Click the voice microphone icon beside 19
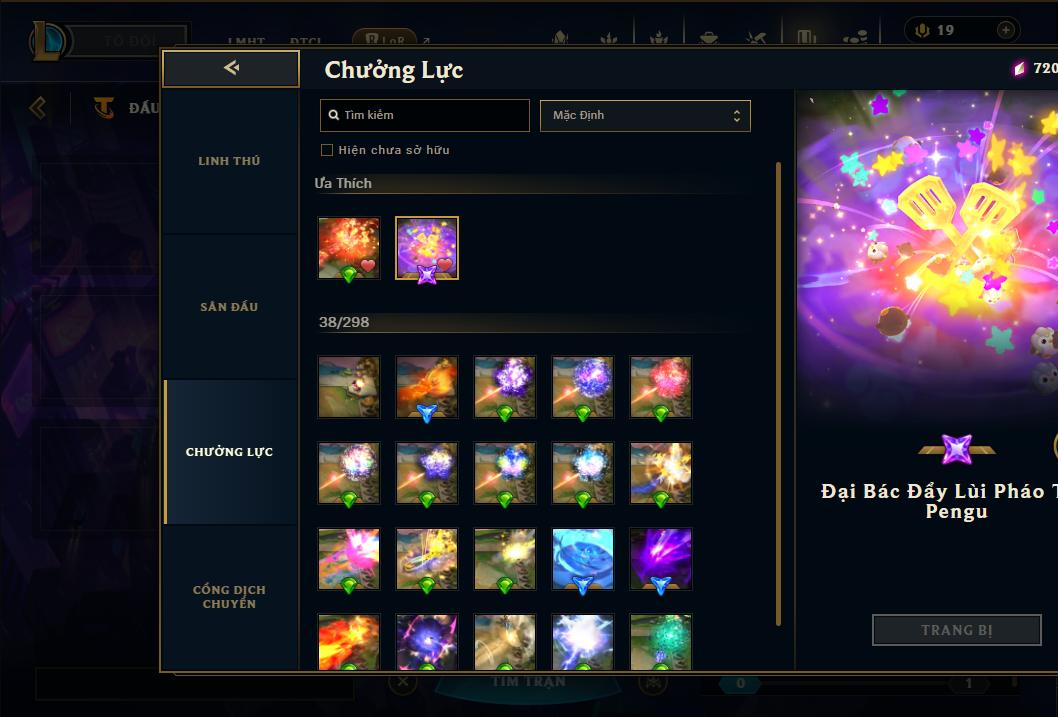The height and width of the screenshot is (717, 1058). pyautogui.click(x=922, y=30)
